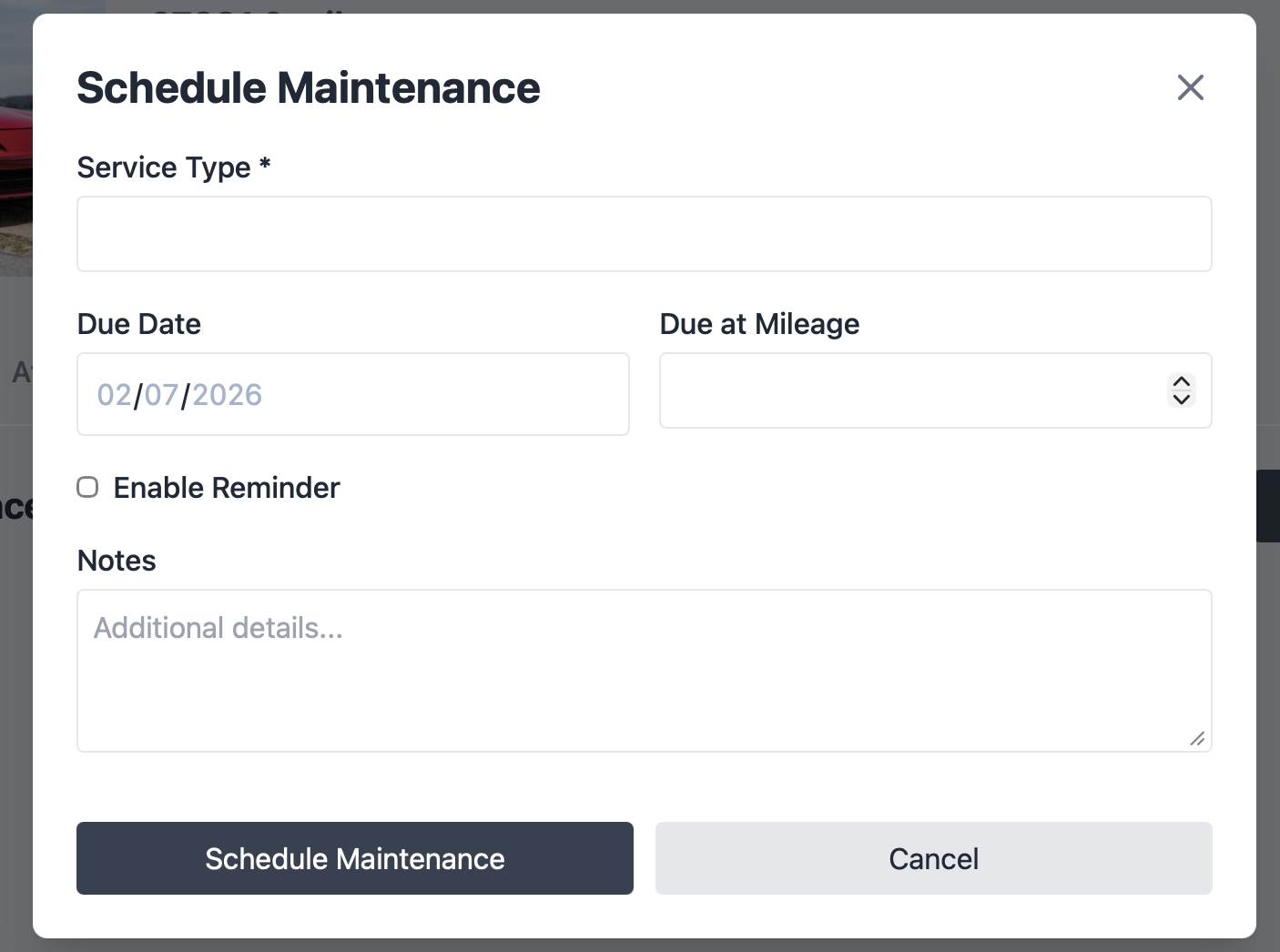Close the Schedule Maintenance dialog
Screen dimensions: 1280x952
[1190, 87]
